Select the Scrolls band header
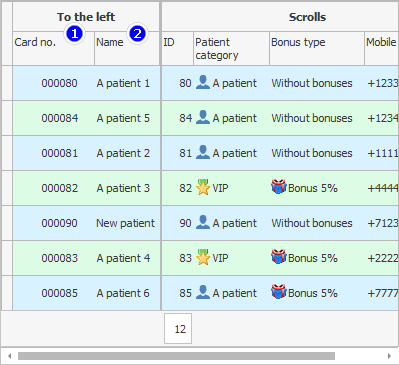The width and height of the screenshot is (399, 365). 307,17
